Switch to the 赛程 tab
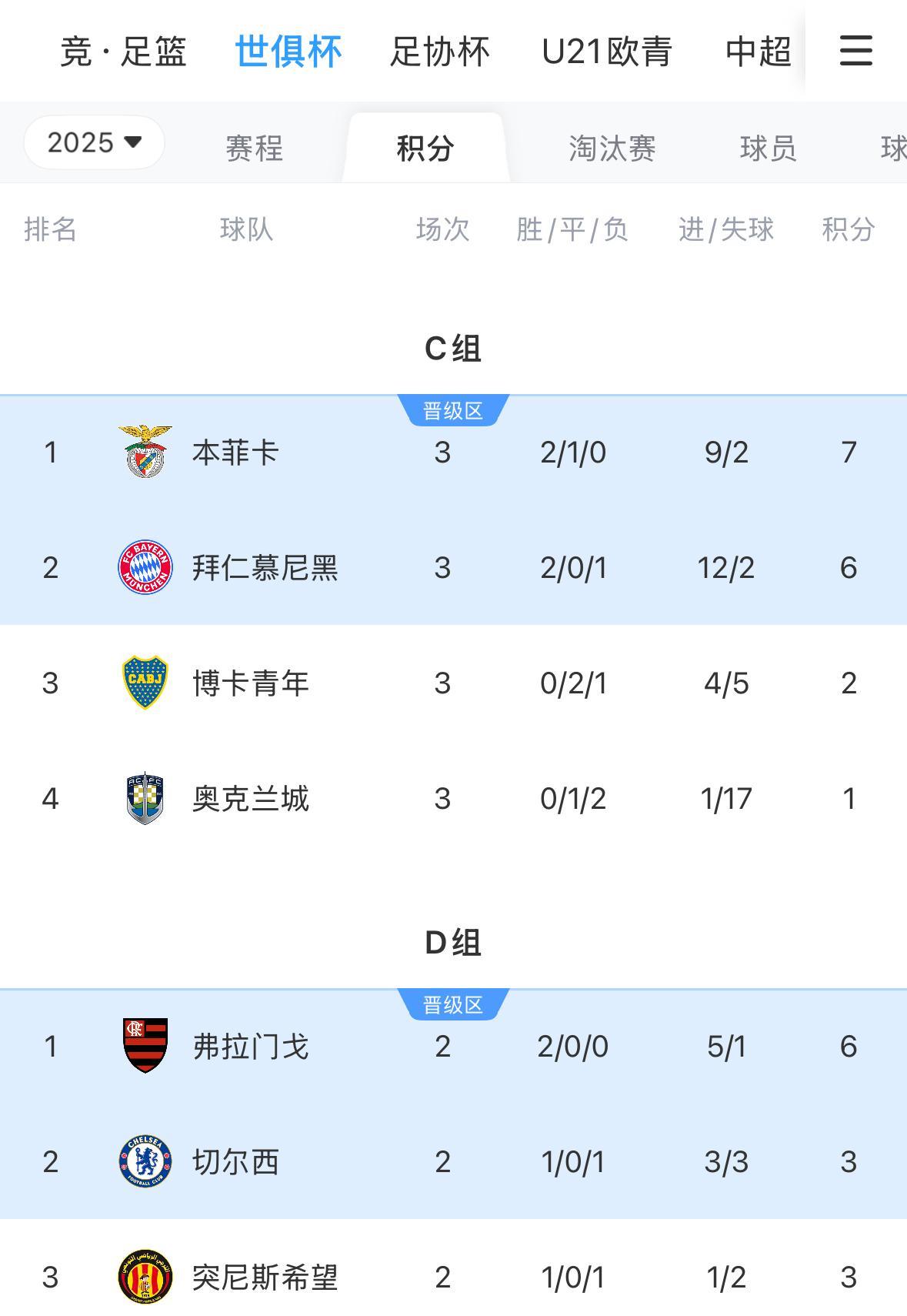This screenshot has height=1316, width=907. point(255,148)
